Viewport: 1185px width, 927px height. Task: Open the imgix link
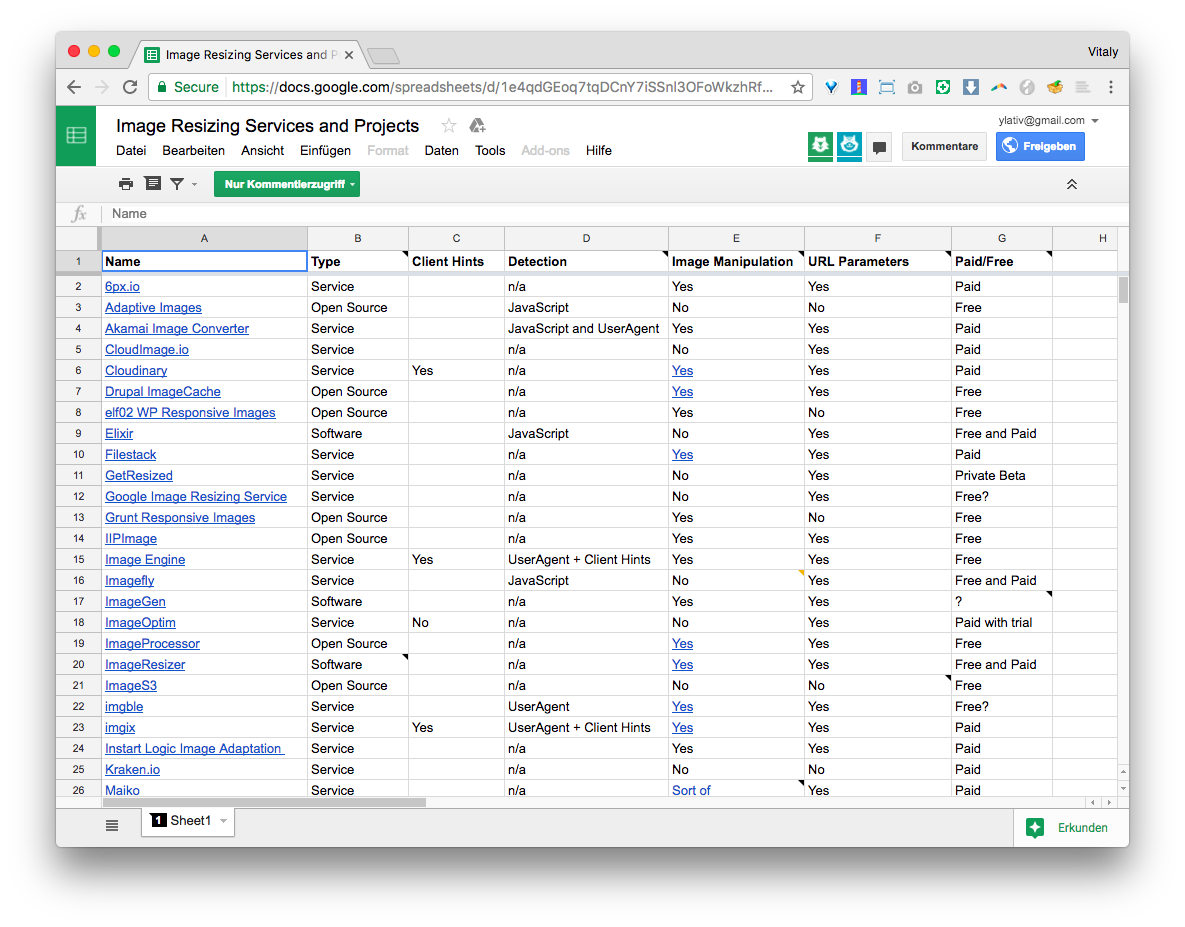(120, 728)
